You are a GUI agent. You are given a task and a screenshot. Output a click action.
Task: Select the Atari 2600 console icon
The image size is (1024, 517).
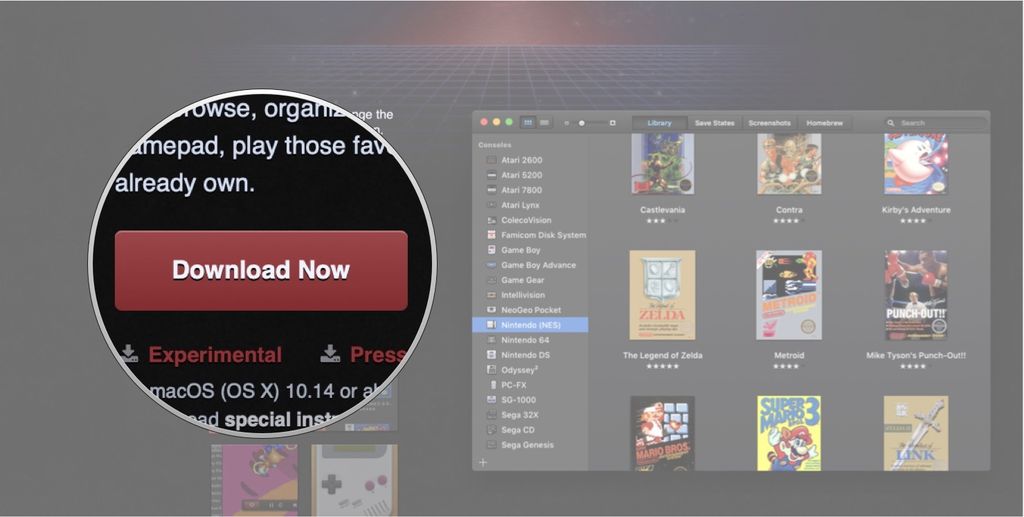click(x=492, y=160)
